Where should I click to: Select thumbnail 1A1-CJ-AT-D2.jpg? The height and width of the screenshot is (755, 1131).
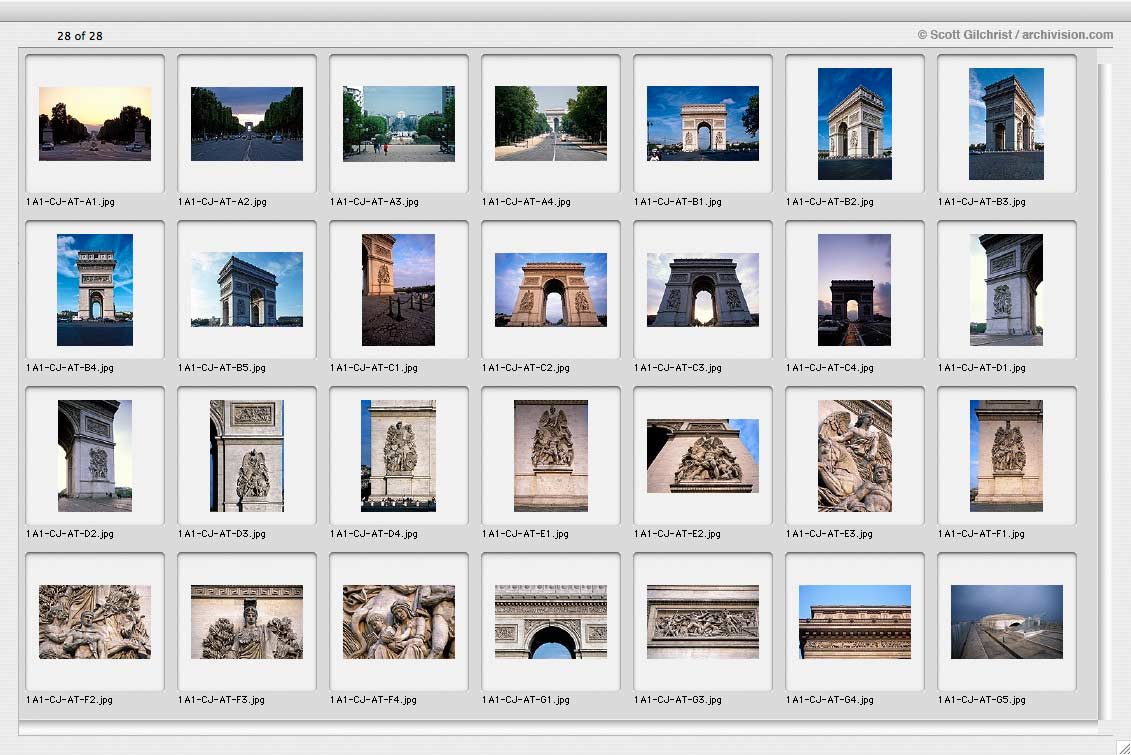tap(94, 456)
